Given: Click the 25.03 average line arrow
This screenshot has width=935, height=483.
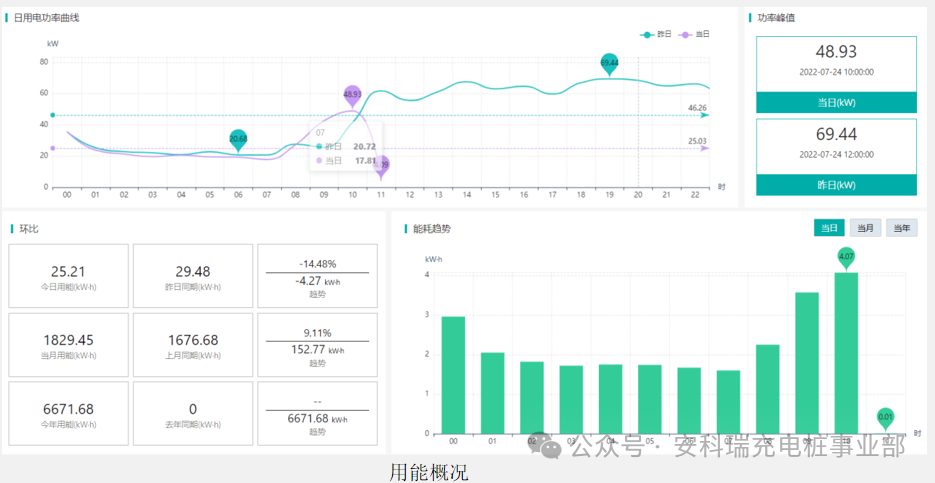Looking at the screenshot, I should click(x=704, y=148).
